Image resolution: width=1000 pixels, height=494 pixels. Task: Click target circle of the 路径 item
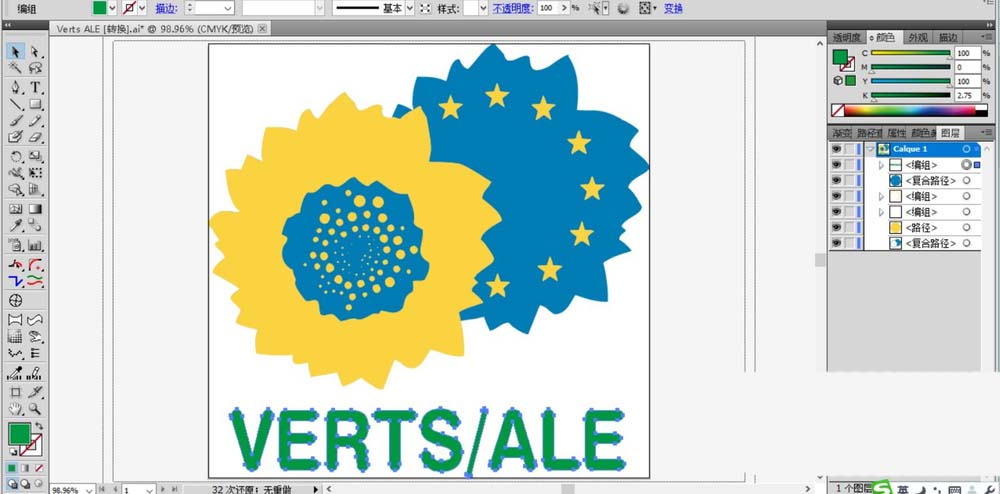(966, 228)
